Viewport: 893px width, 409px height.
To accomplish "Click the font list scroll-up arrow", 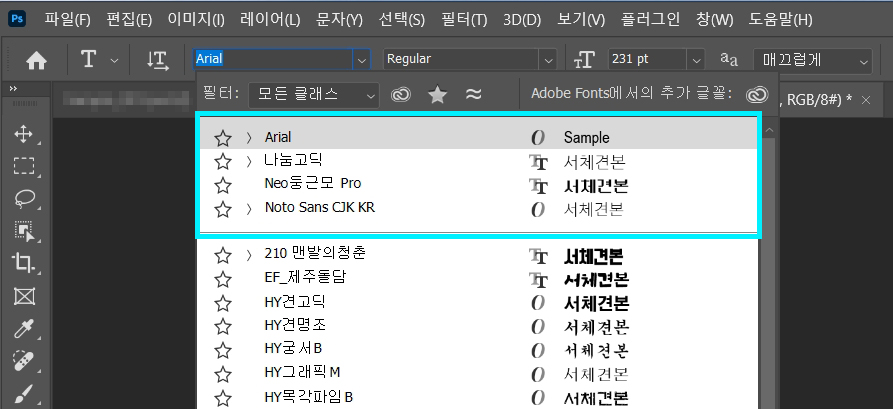I will click(769, 130).
